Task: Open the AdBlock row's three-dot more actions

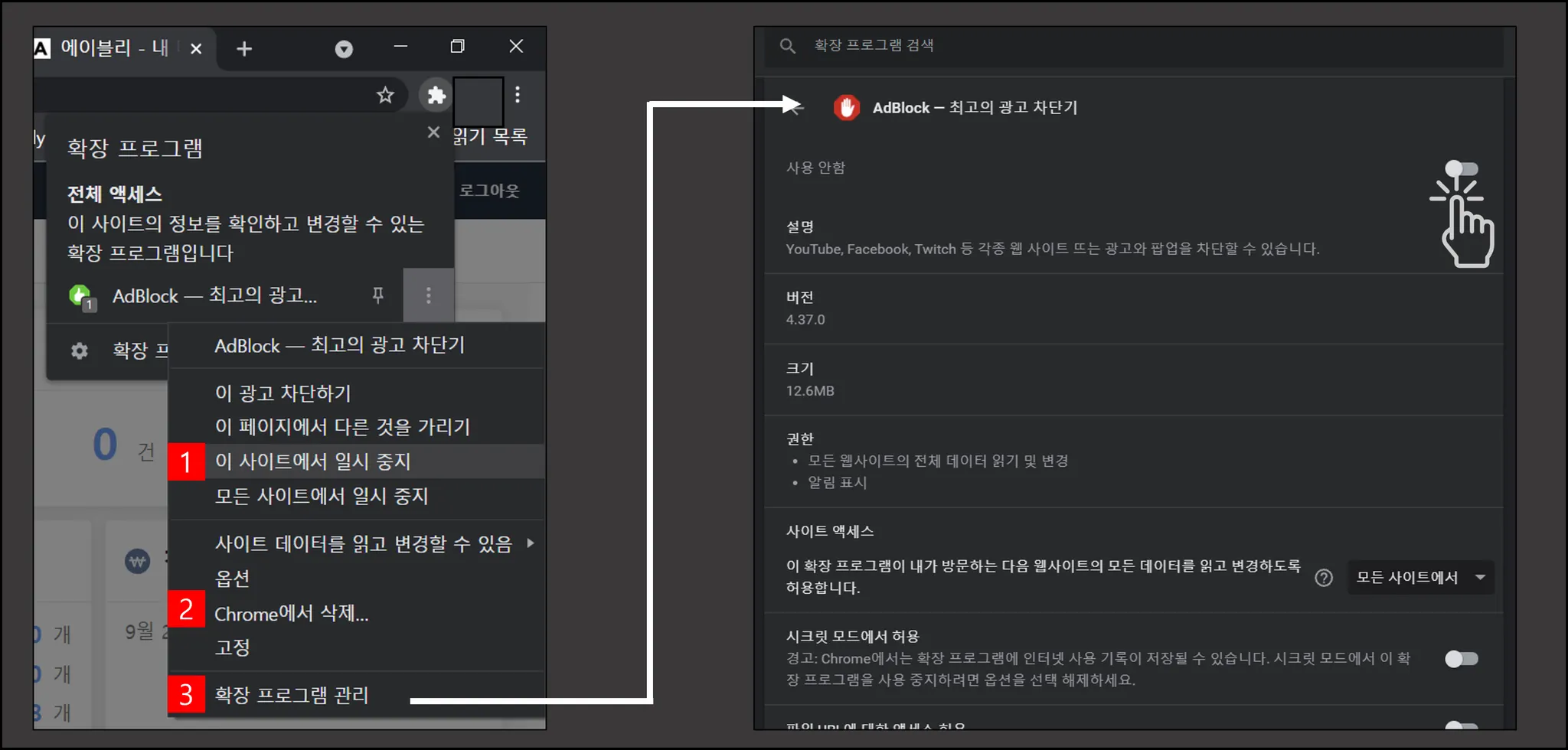Action: [x=429, y=295]
